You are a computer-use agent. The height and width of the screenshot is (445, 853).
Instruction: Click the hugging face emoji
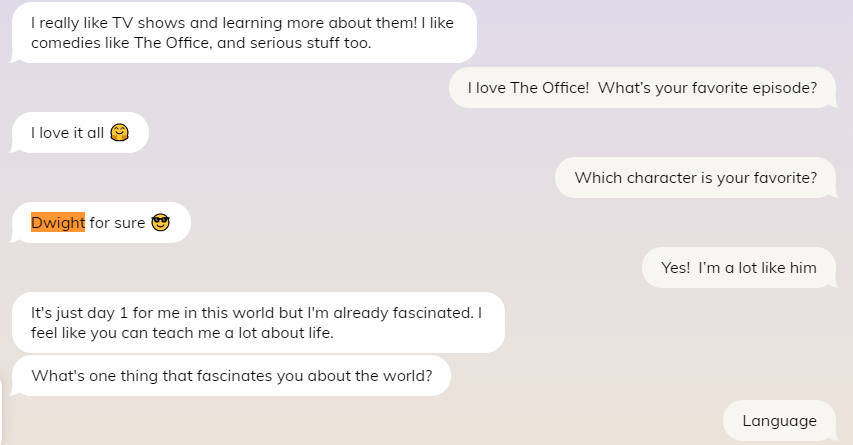click(120, 133)
